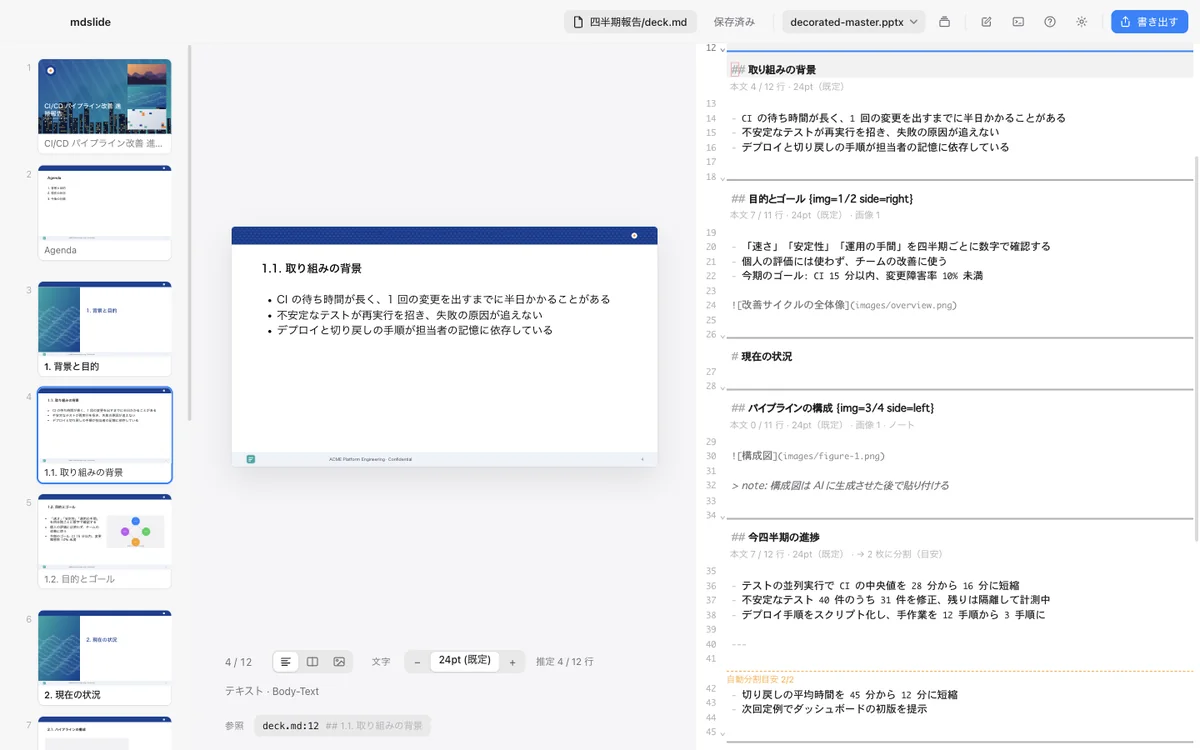Click the 'Agenda' slide label

[x=60, y=250]
